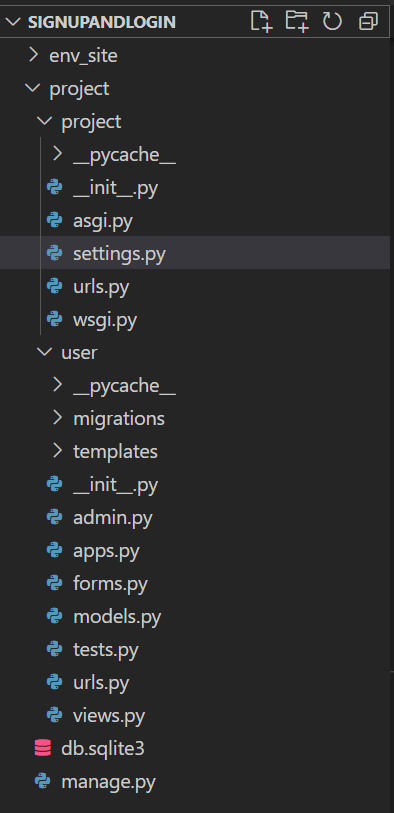Open the tests.py file
Image resolution: width=394 pixels, height=813 pixels.
[x=106, y=650]
